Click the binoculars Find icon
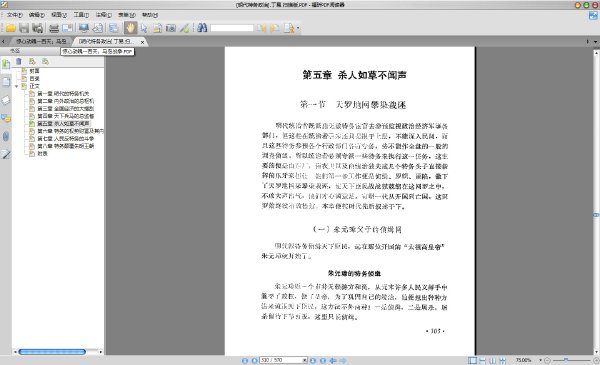 click(202, 28)
